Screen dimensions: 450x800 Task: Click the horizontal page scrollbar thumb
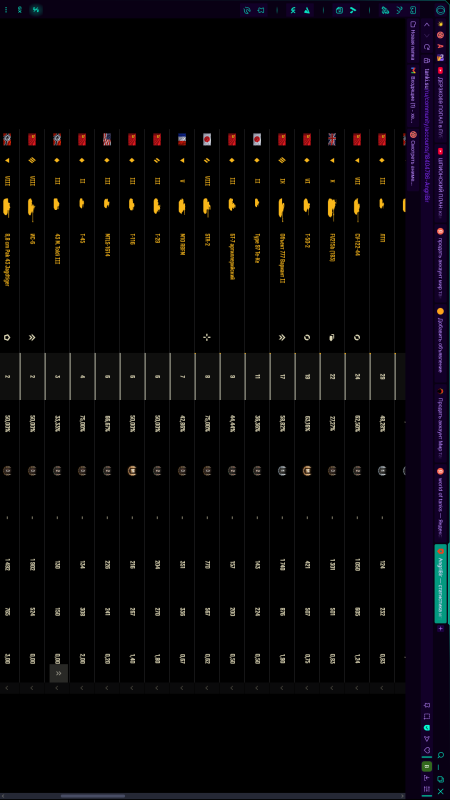tap(93, 796)
